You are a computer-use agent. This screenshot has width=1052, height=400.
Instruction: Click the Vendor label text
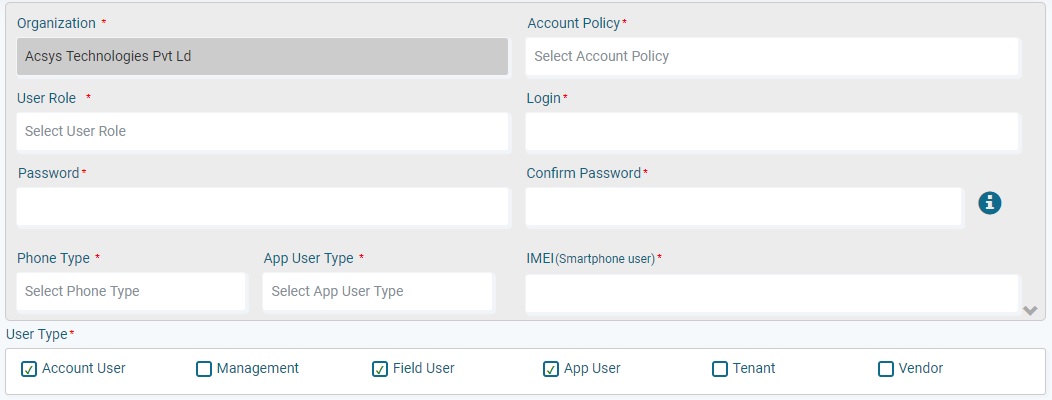(x=920, y=368)
